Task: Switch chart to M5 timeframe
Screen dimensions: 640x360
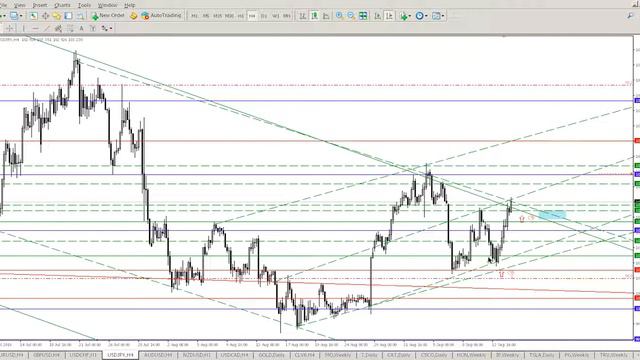Action: (206, 16)
